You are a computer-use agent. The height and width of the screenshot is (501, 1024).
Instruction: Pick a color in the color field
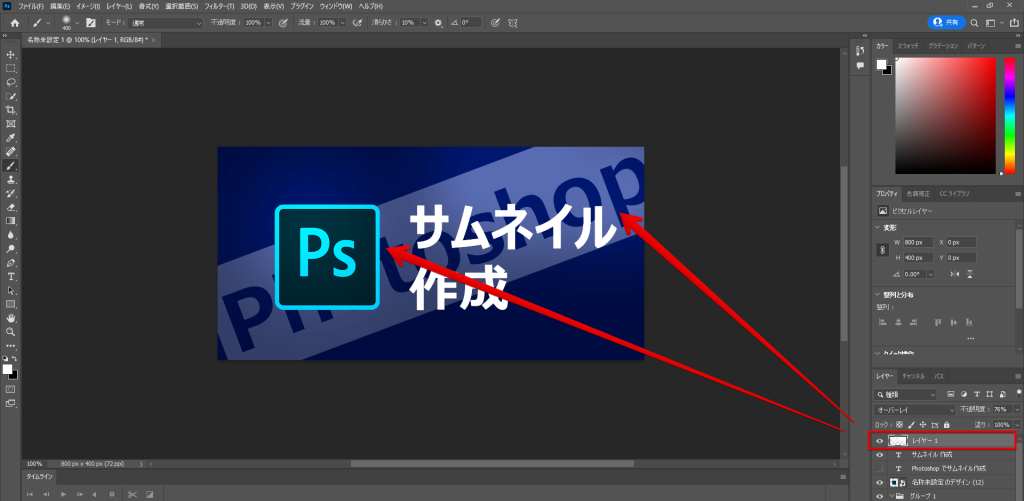946,116
